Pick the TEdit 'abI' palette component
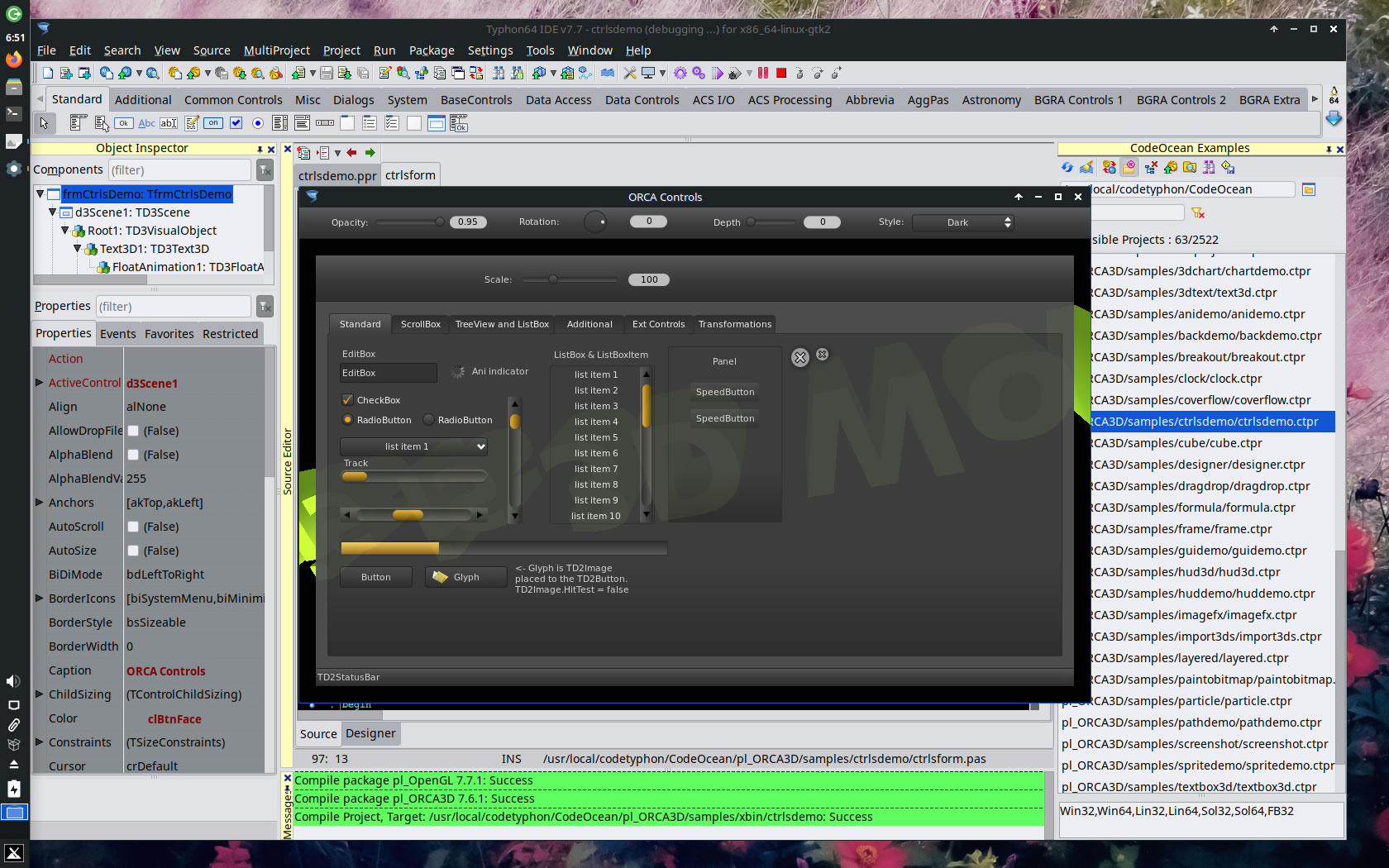 [169, 123]
